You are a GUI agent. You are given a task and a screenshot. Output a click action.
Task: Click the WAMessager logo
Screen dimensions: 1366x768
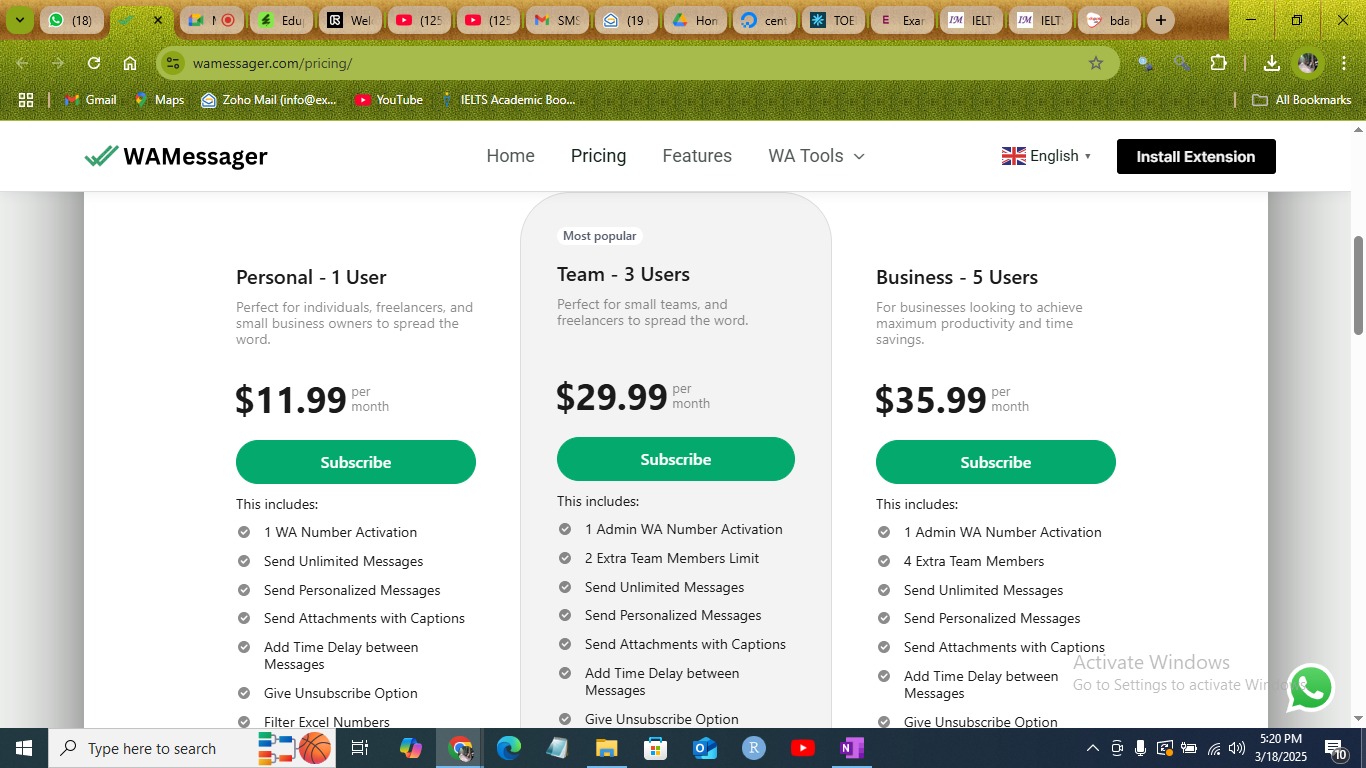[x=176, y=156]
